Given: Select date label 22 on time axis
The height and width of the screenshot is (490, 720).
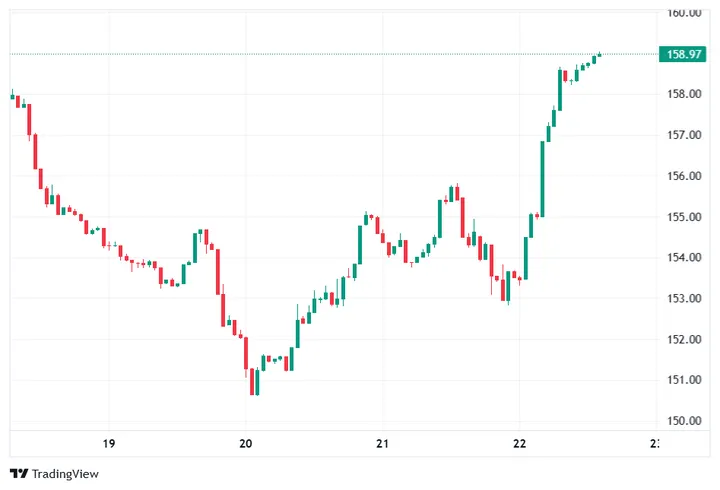Looking at the screenshot, I should coord(519,443).
